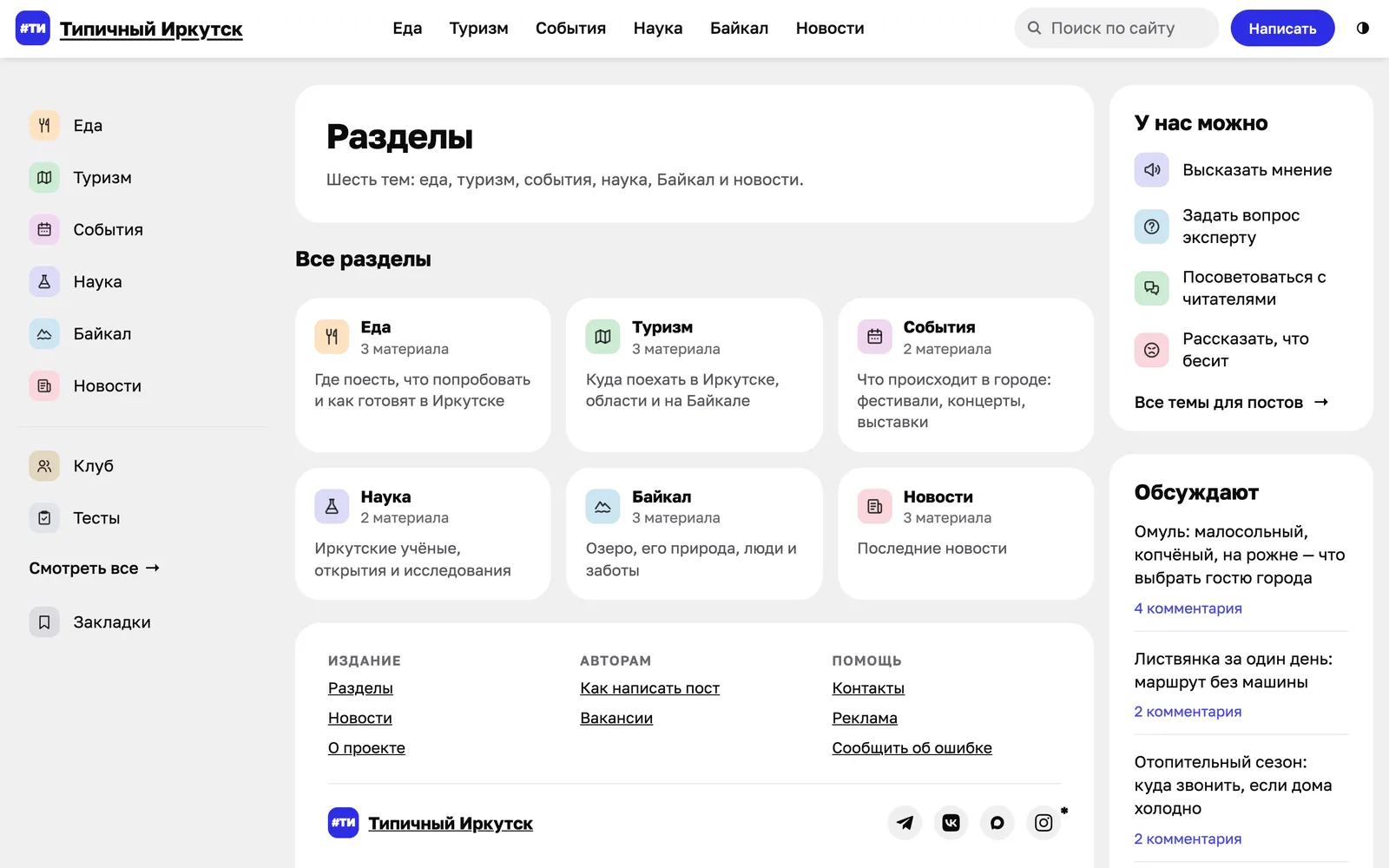
Task: Focus the Поиск по сайту search field
Action: 1116,28
